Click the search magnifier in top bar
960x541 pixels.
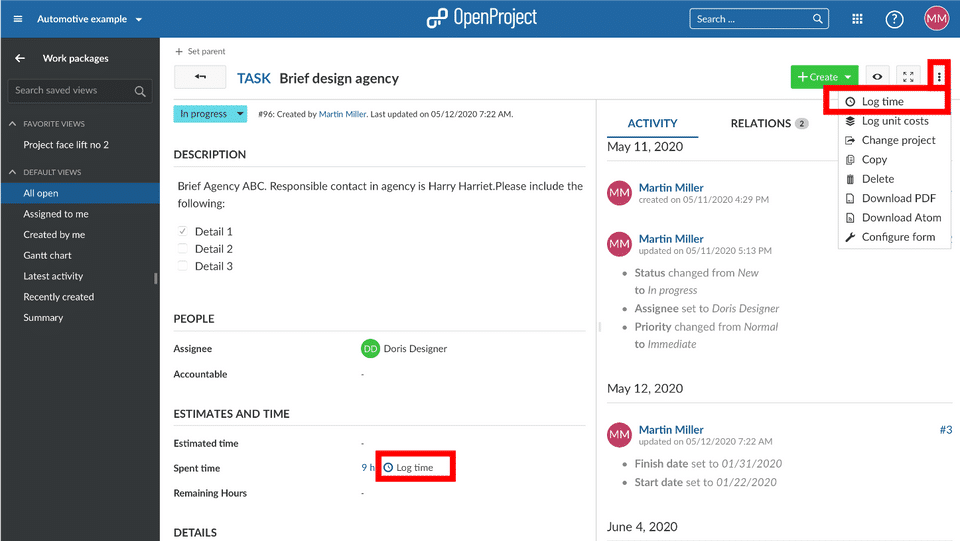click(817, 19)
